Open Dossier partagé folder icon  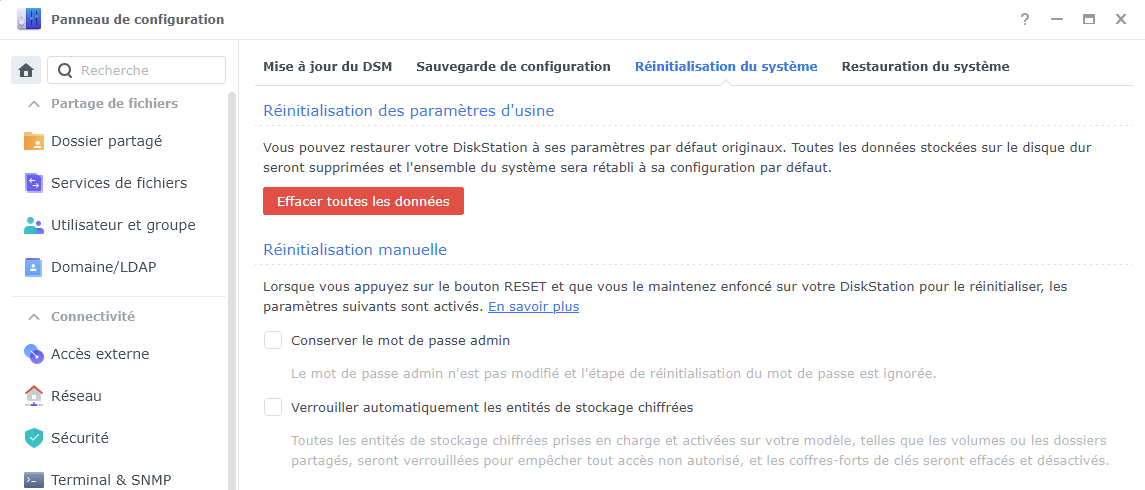click(34, 141)
